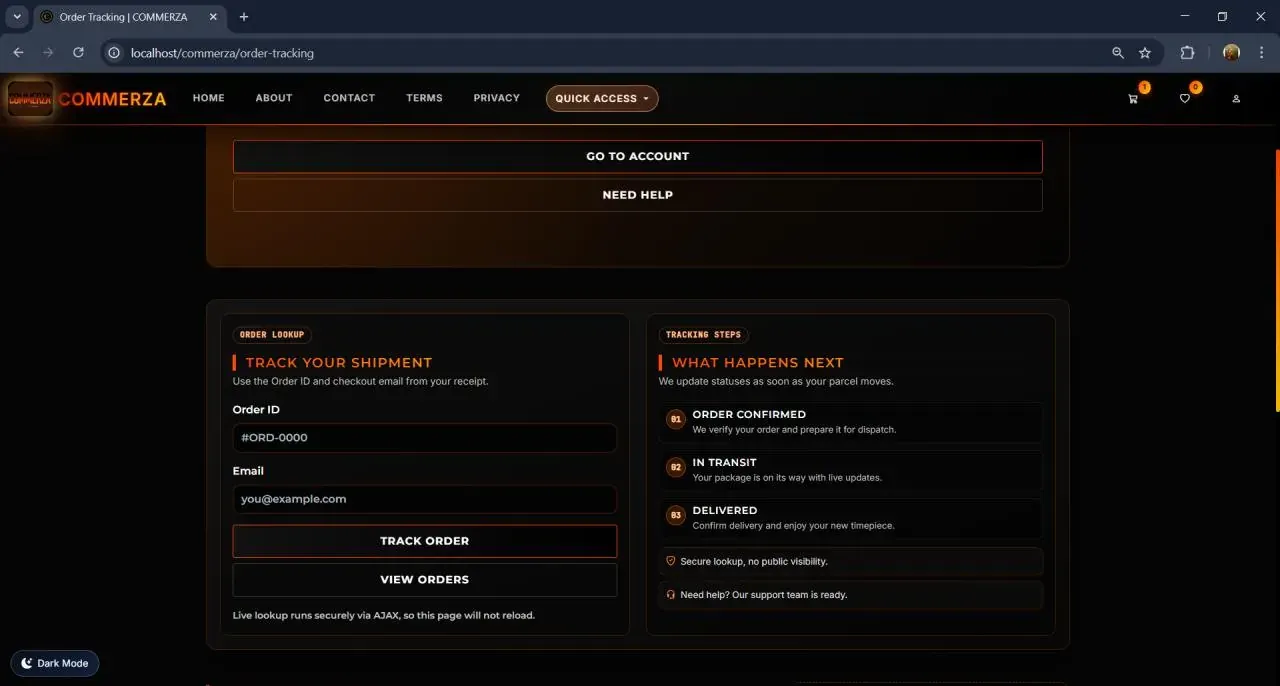Click the ORDER CONFIRMED step title

pyautogui.click(x=749, y=414)
